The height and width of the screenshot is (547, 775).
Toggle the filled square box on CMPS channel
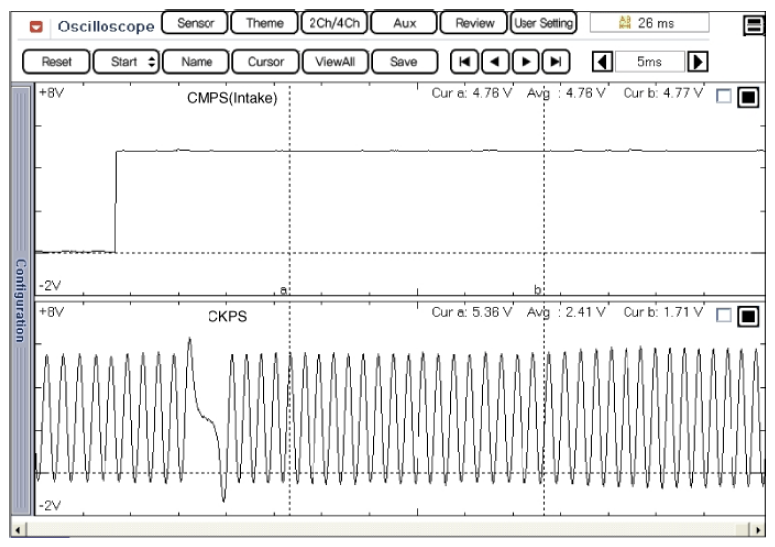[x=748, y=96]
